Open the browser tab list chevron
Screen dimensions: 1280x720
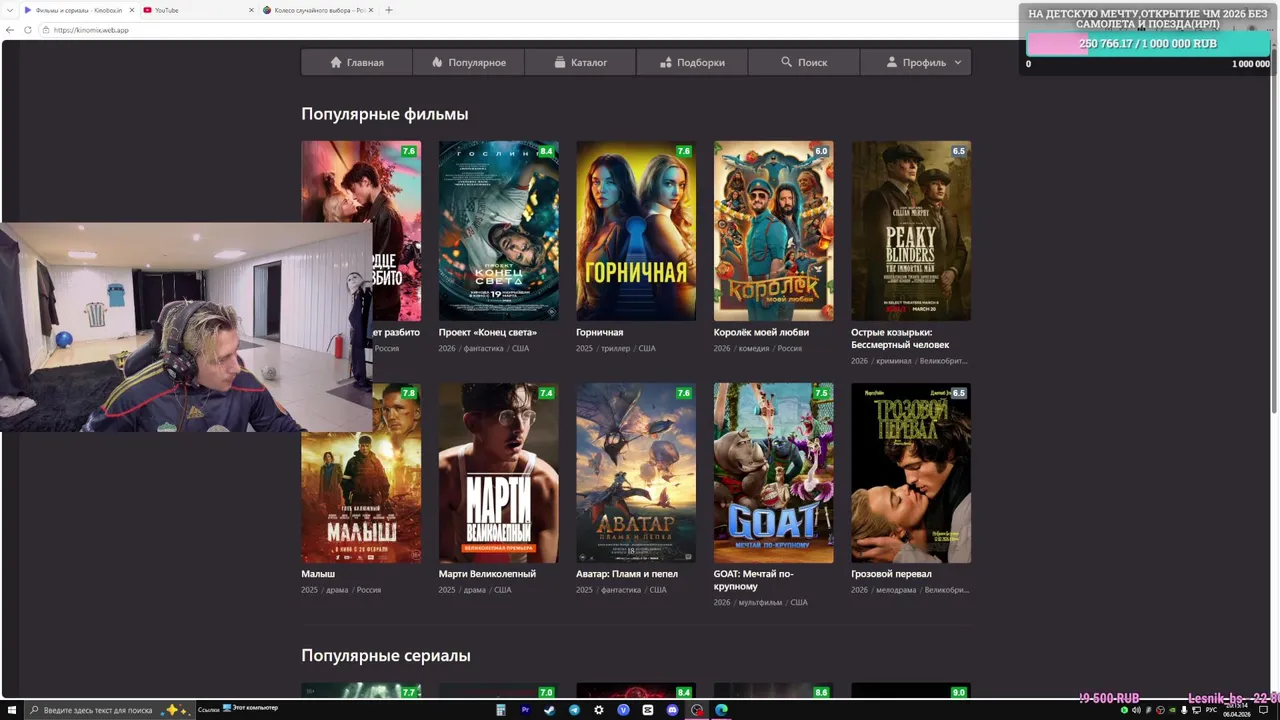pyautogui.click(x=10, y=10)
